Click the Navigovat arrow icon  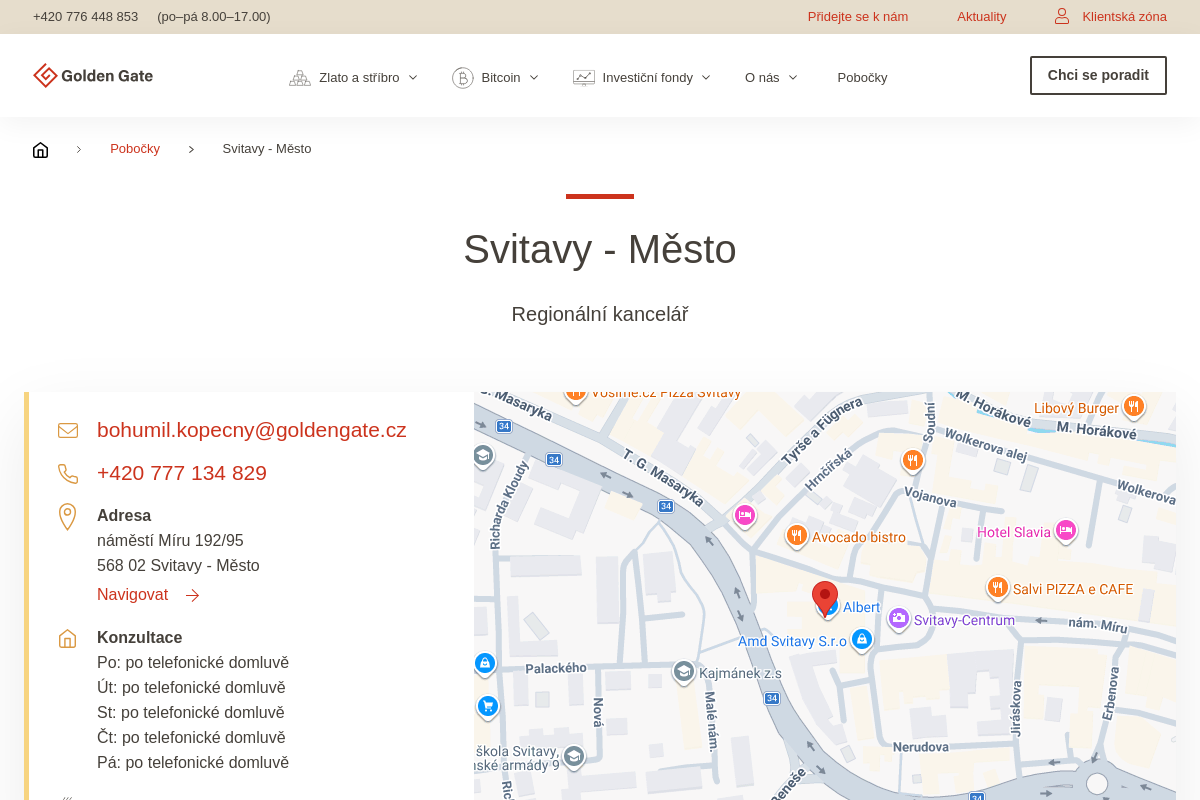193,596
